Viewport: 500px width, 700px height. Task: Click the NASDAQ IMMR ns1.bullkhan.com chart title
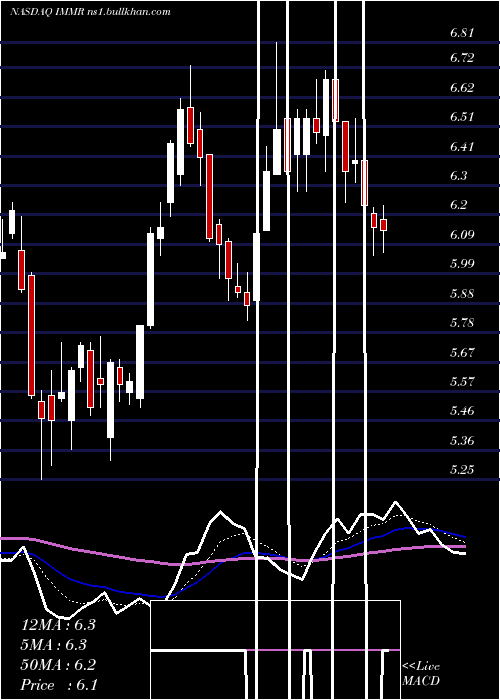click(91, 12)
